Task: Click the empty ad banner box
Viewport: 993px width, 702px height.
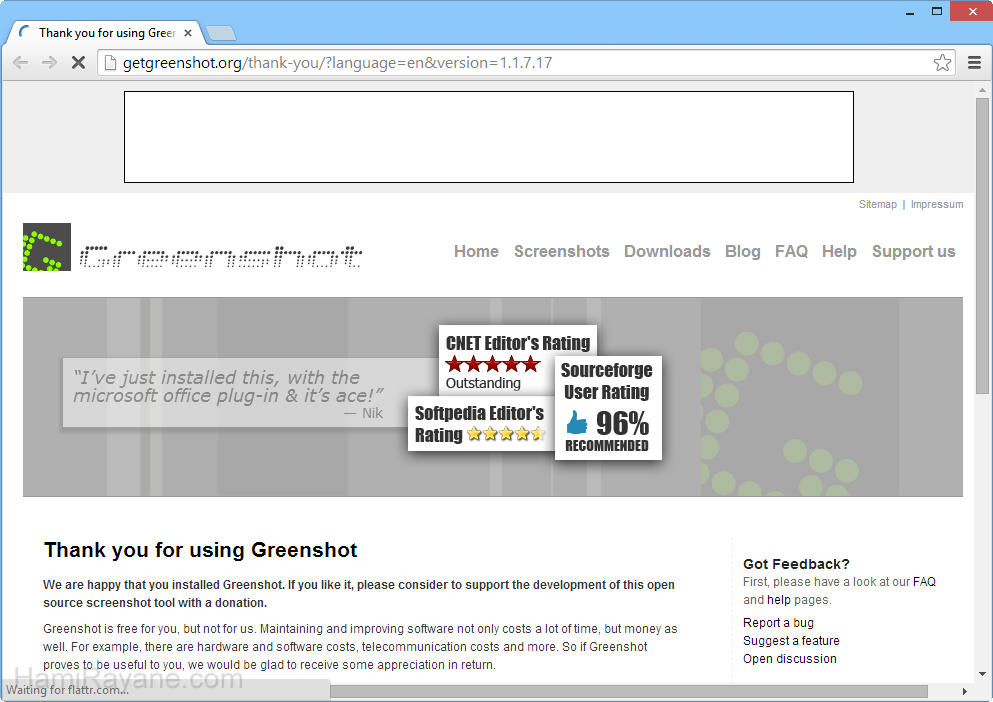Action: (x=489, y=137)
